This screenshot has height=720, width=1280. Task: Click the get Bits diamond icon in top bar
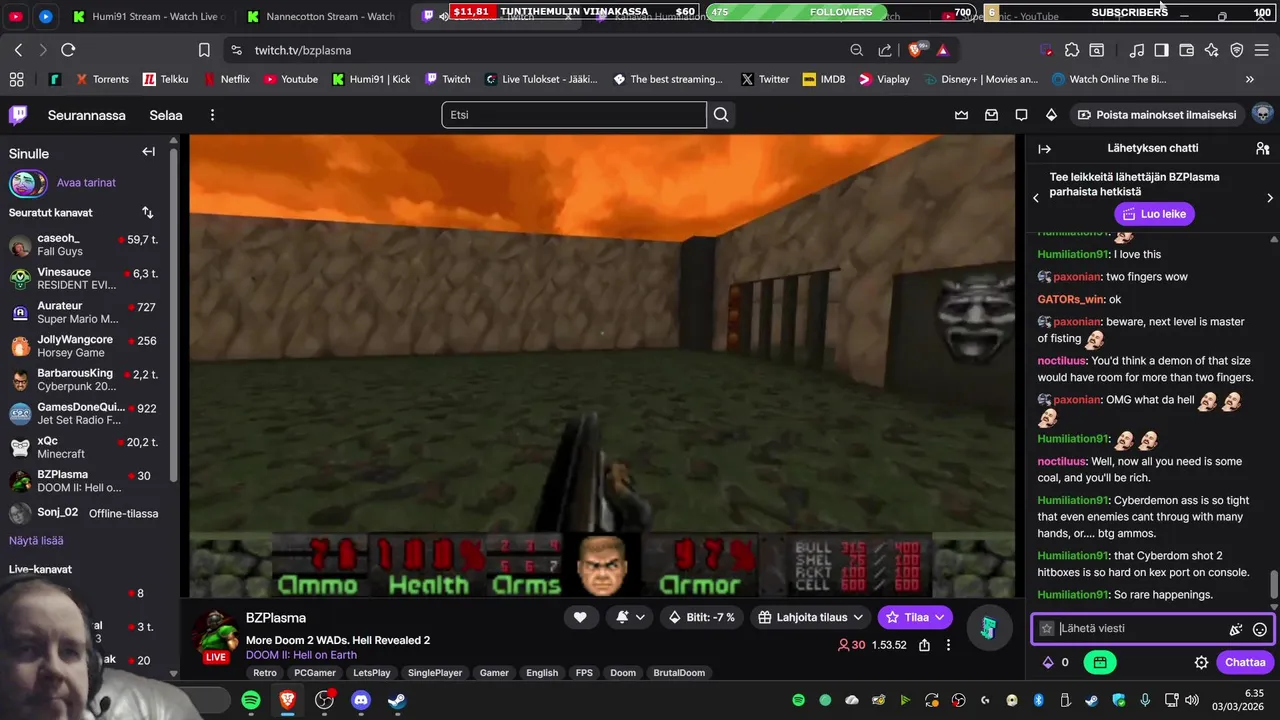pos(1051,115)
